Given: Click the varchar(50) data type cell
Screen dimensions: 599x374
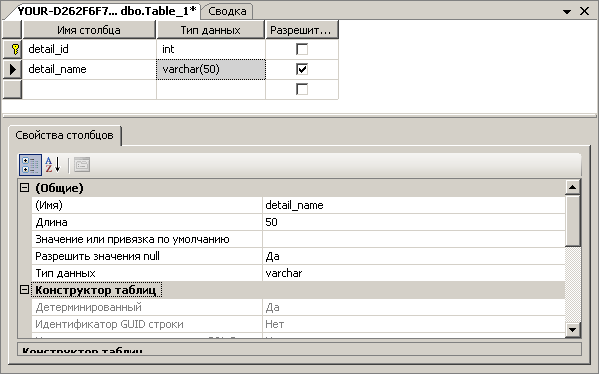Looking at the screenshot, I should coord(210,70).
